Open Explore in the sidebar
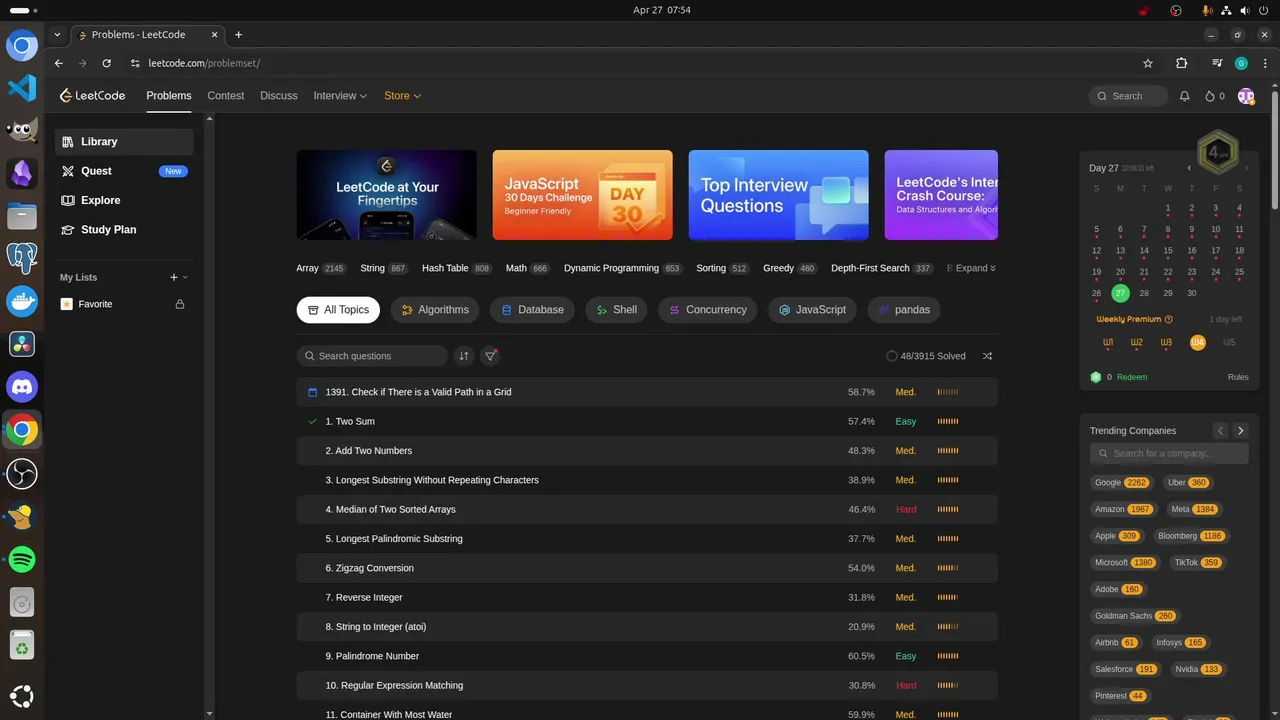 click(124, 200)
